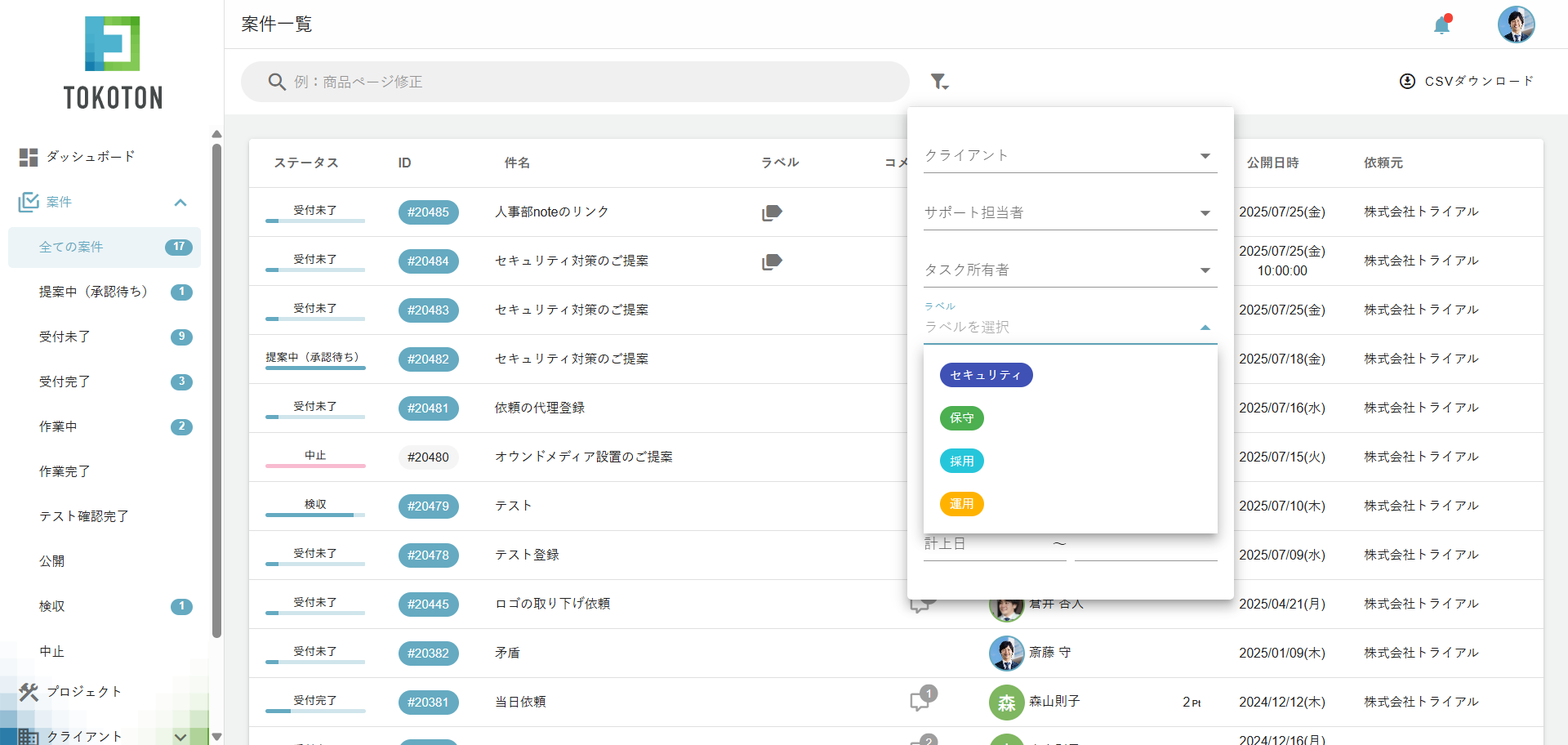Screen dimensions: 1568x745
Task: Select 受付未了 in sidebar menu
Action: (x=65, y=337)
